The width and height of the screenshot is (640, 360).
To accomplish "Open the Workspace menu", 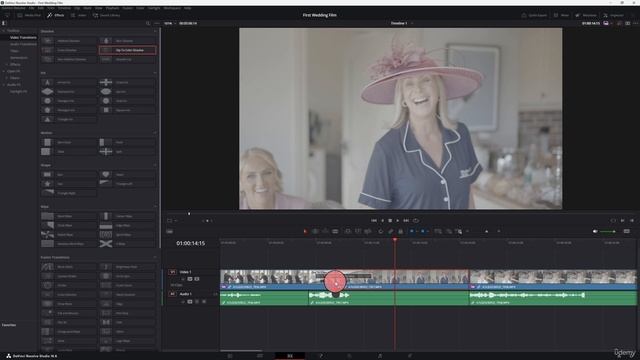I will coord(172,8).
